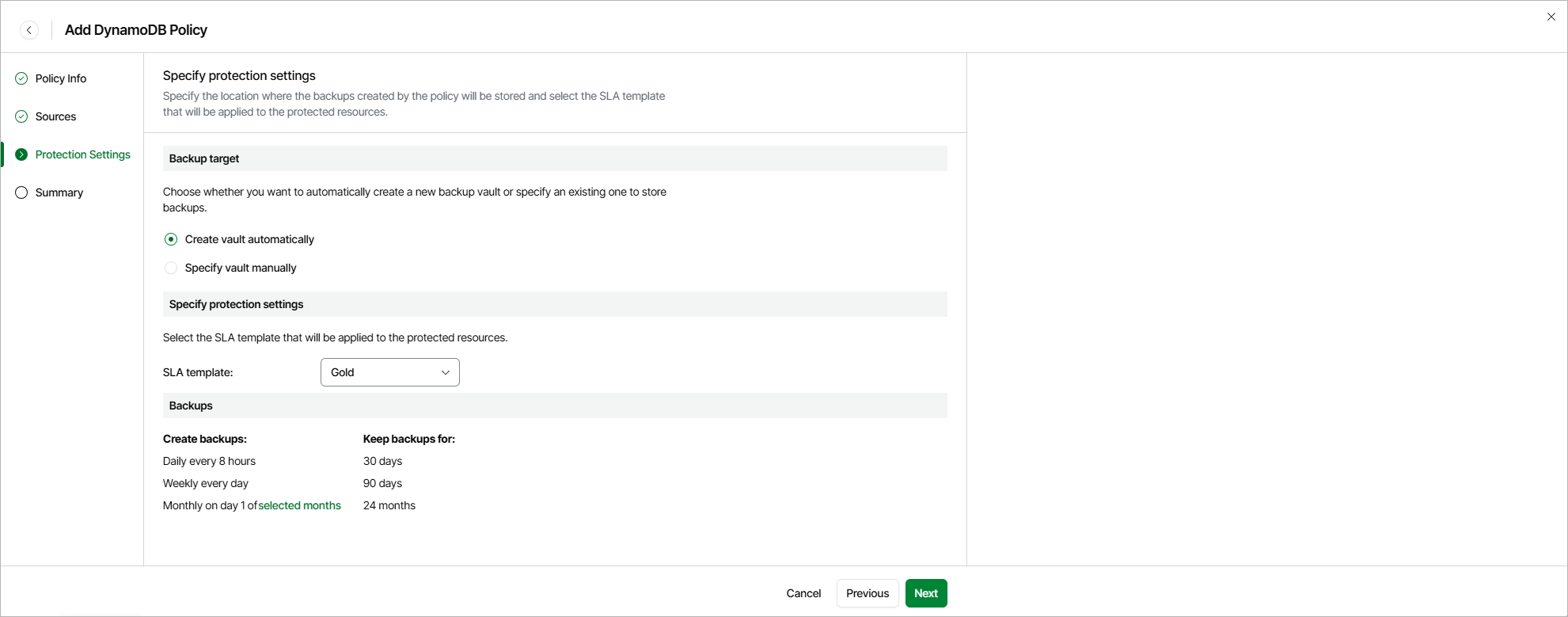Click the 'Create vault automatically' option label

(x=249, y=239)
